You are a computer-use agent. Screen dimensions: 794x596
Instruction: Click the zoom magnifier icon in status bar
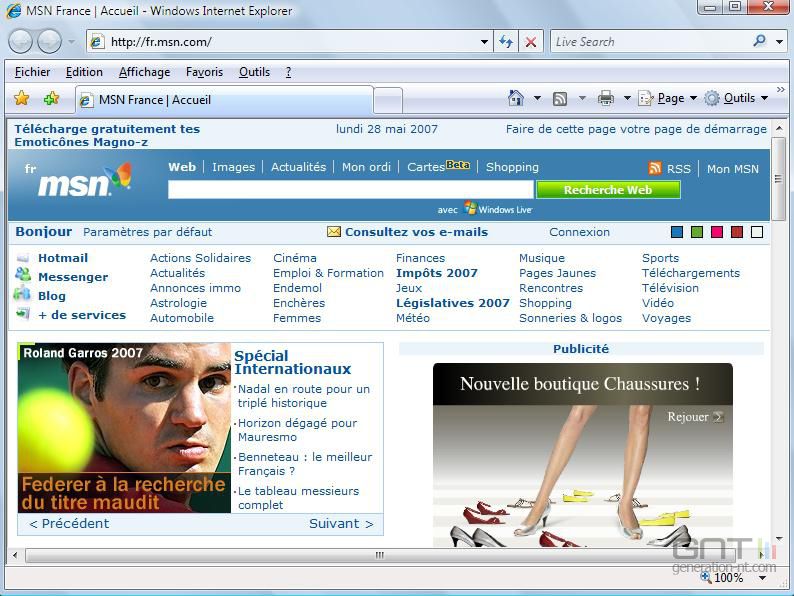coord(705,576)
